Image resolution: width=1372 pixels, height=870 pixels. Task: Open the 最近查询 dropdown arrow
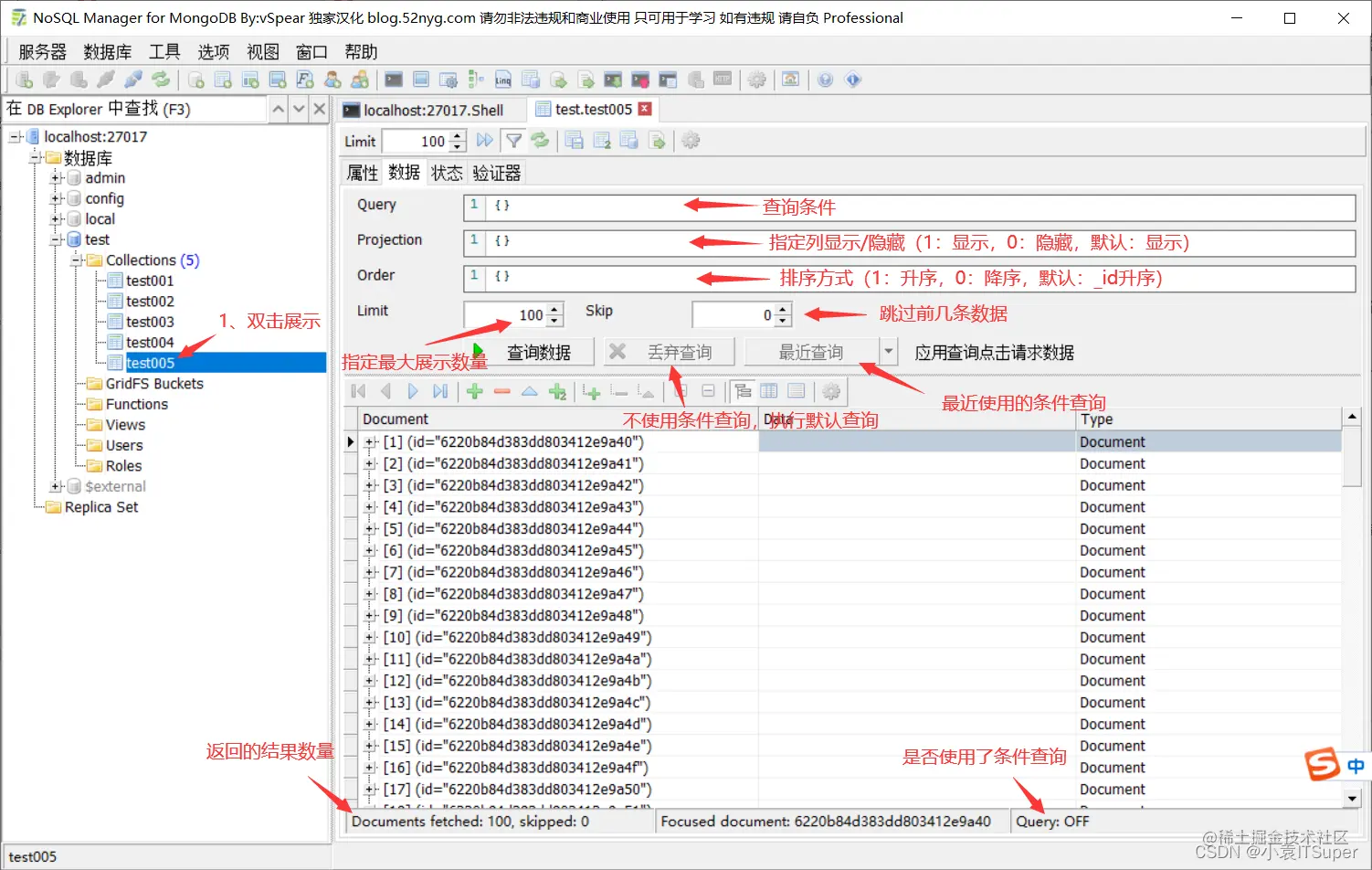point(889,352)
